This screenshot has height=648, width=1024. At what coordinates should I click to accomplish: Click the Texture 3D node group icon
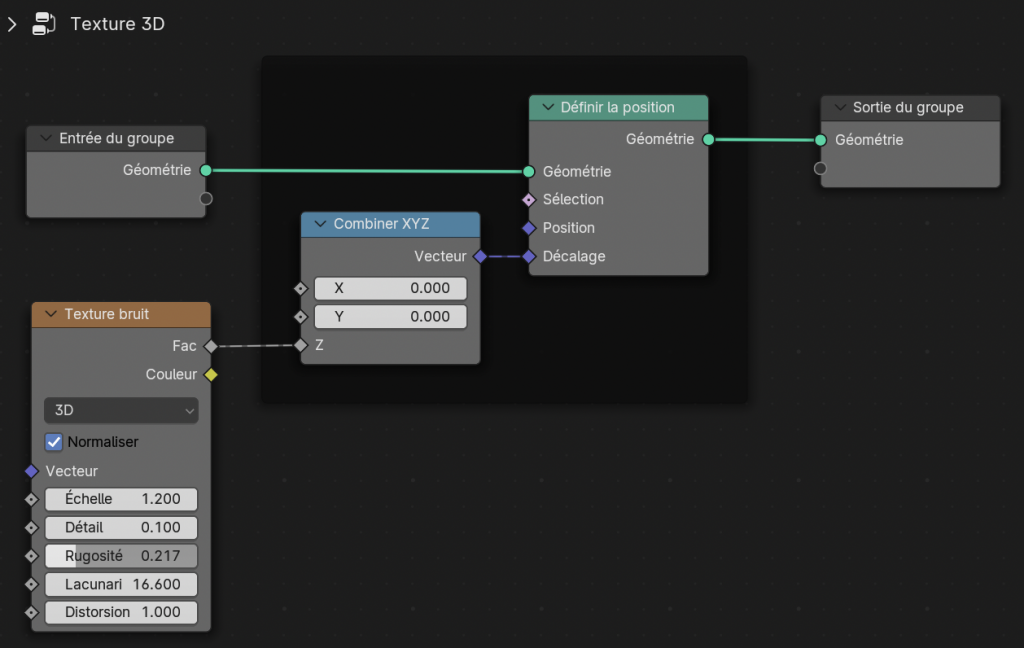point(44,24)
